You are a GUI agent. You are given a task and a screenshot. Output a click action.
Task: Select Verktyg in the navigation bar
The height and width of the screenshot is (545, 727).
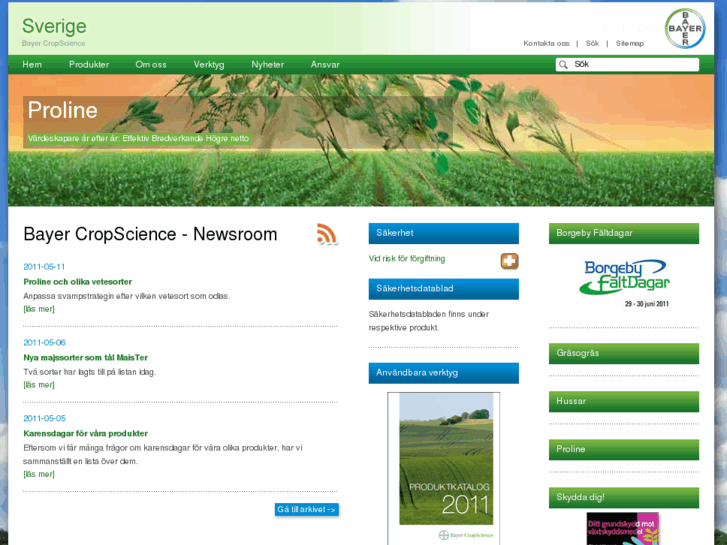click(209, 64)
